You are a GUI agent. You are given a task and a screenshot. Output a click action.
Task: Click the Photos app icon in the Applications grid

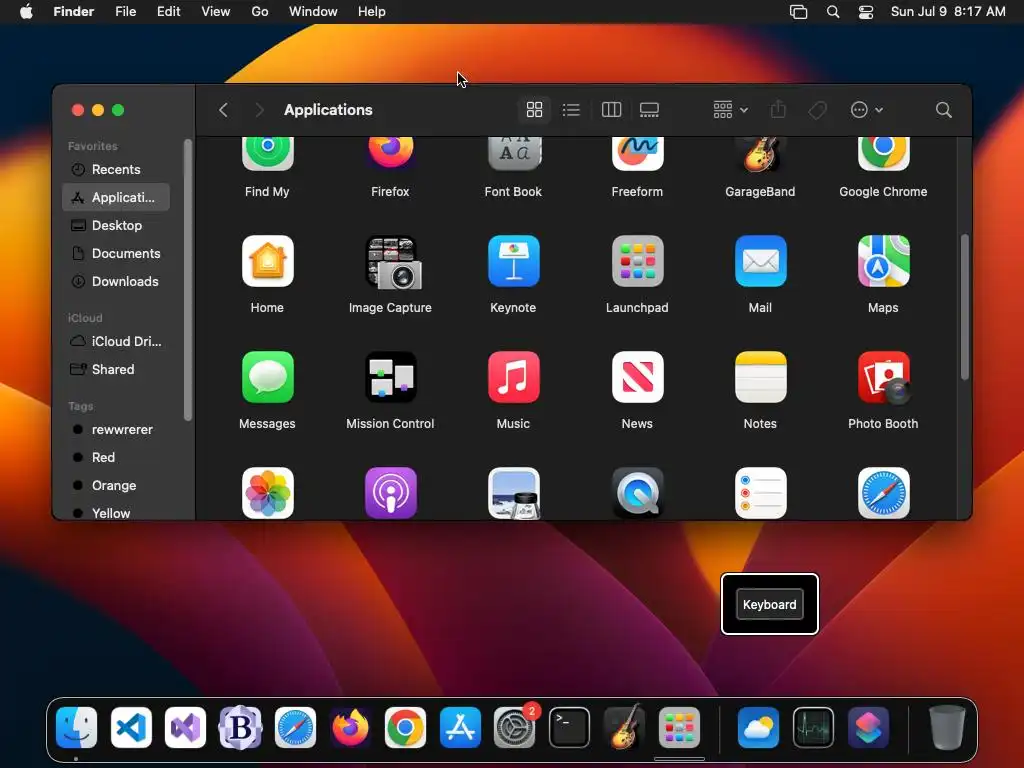tap(267, 493)
